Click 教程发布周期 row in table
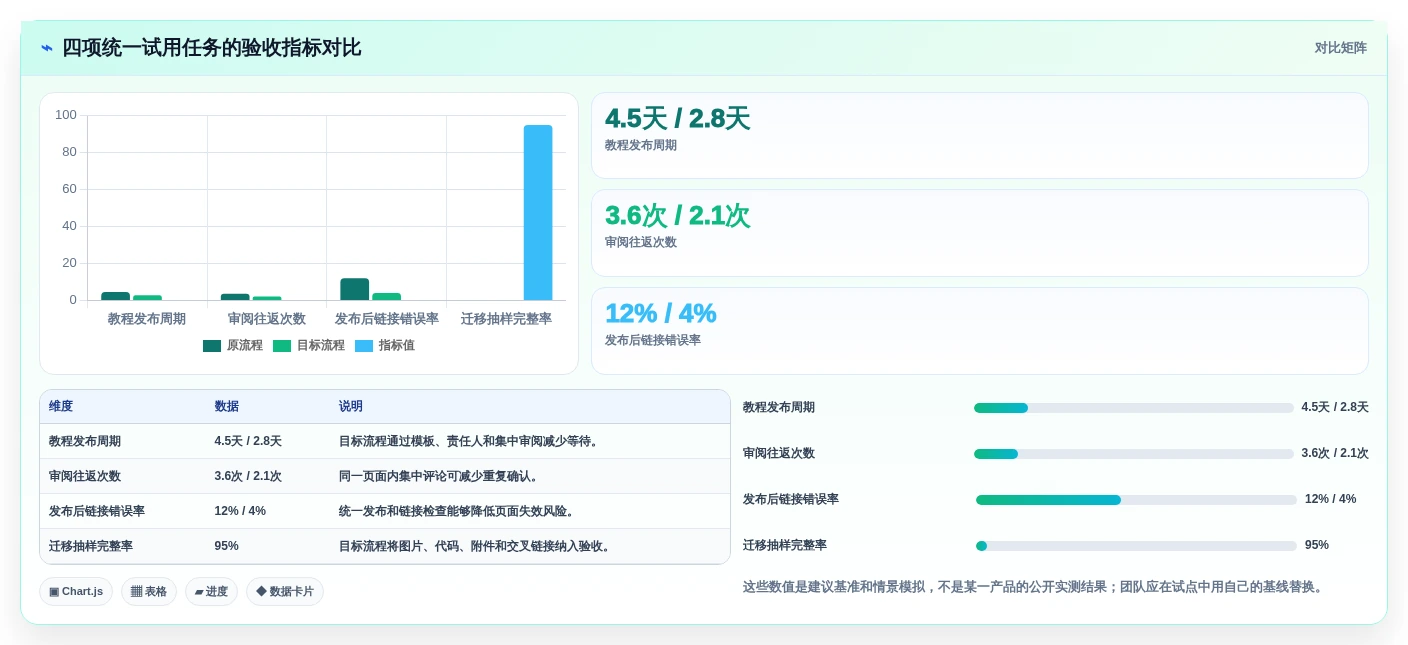The height and width of the screenshot is (645, 1408). 385,441
